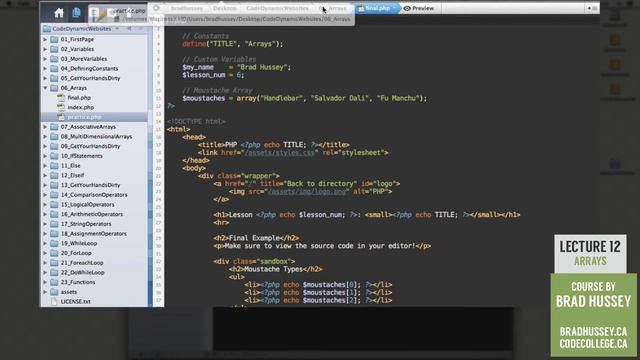Expand the 01_FirstPage folder
Screen dimensions: 640x360
[x=45, y=40]
